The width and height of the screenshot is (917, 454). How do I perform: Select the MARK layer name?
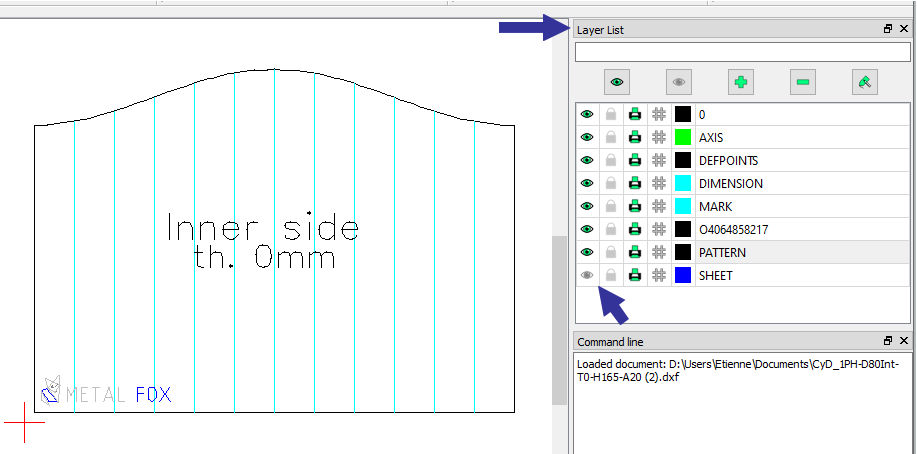coord(716,207)
